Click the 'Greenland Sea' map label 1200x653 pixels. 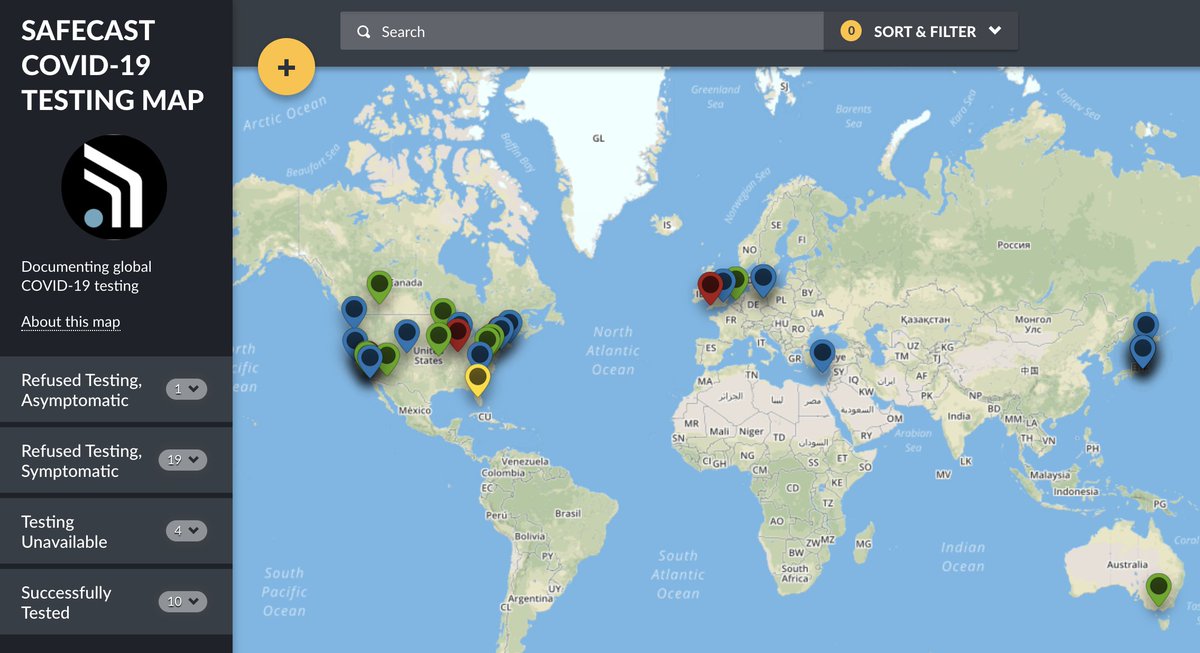(x=715, y=97)
